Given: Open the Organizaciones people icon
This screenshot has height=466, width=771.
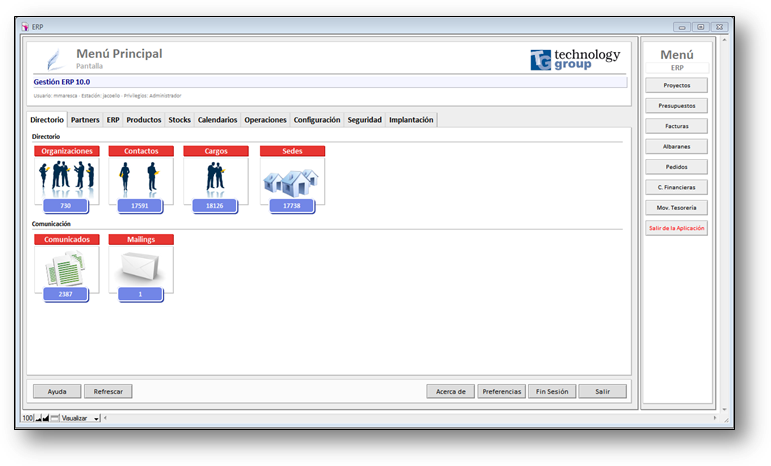Looking at the screenshot, I should click(x=66, y=178).
